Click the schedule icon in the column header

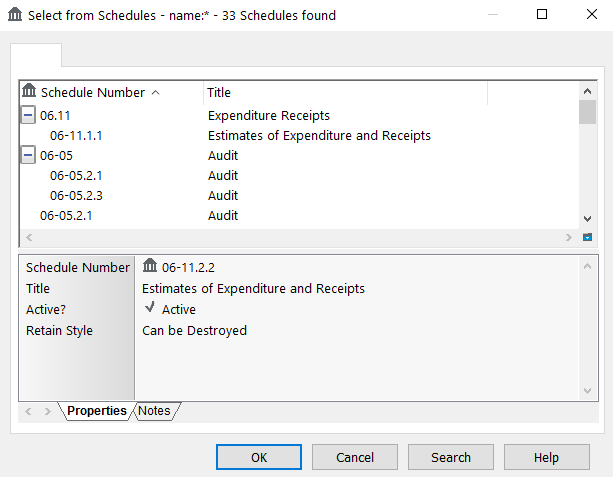(x=29, y=92)
